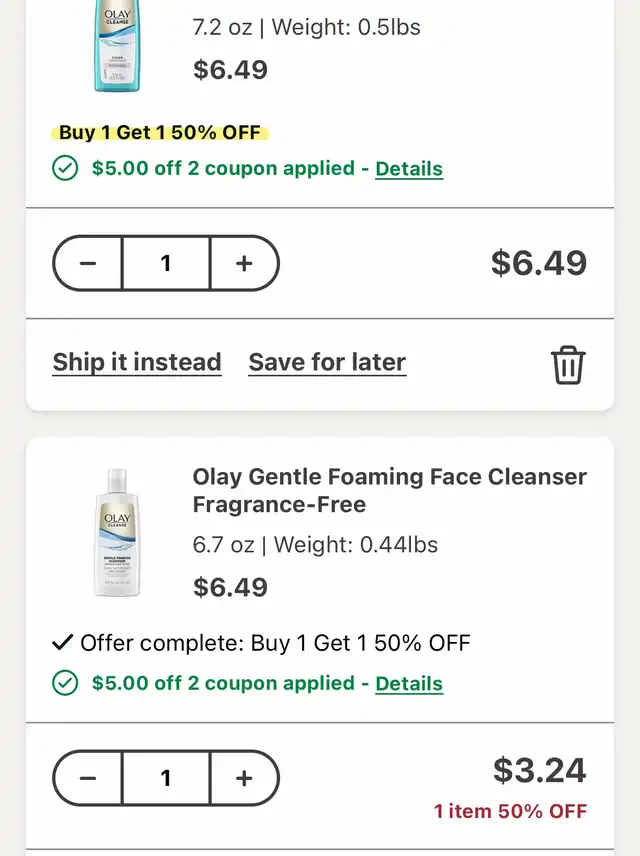Click the $3.24 discounted price

click(x=540, y=770)
